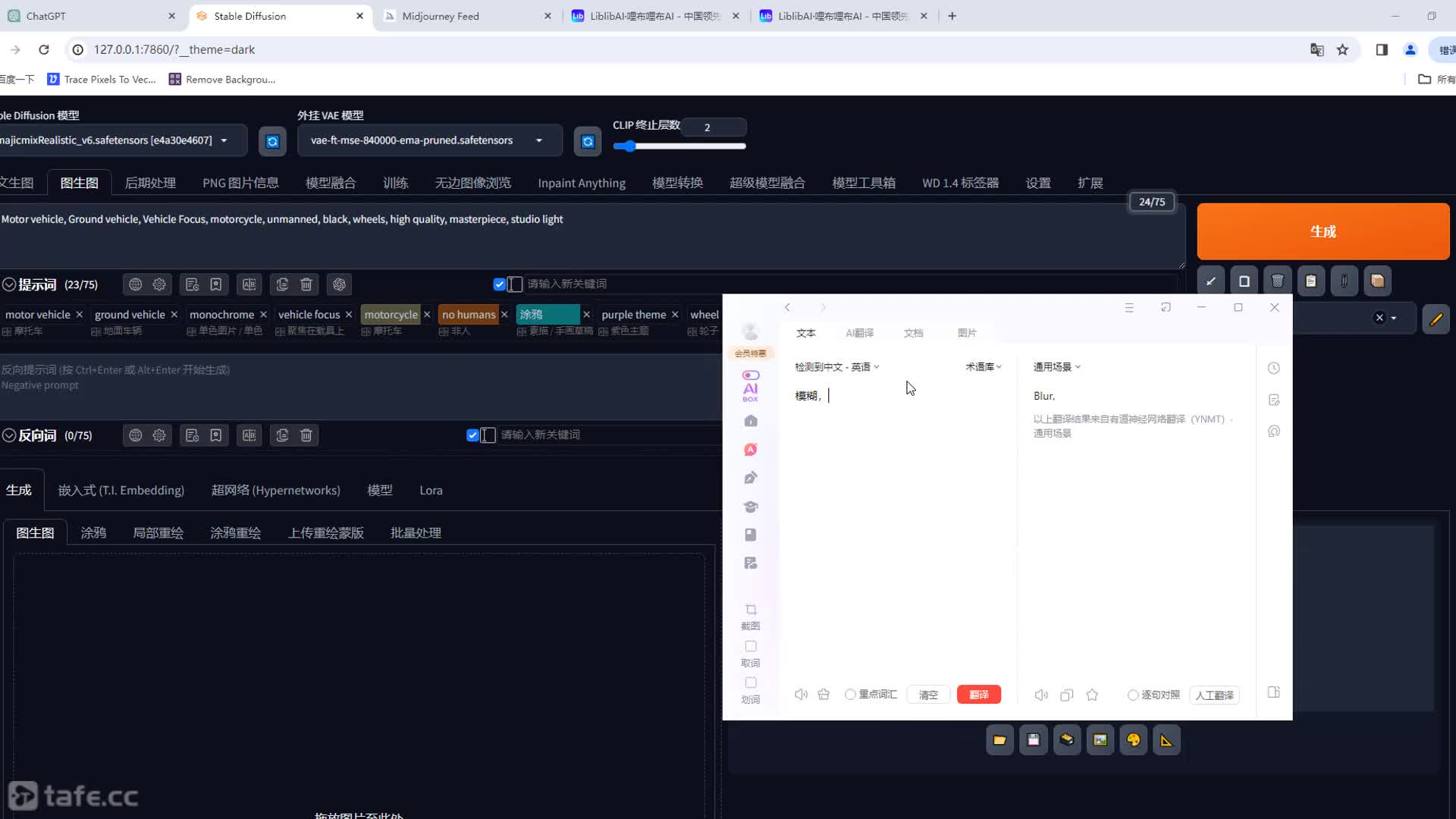
Task: Click the orange 生成 generate button
Action: (x=1323, y=231)
